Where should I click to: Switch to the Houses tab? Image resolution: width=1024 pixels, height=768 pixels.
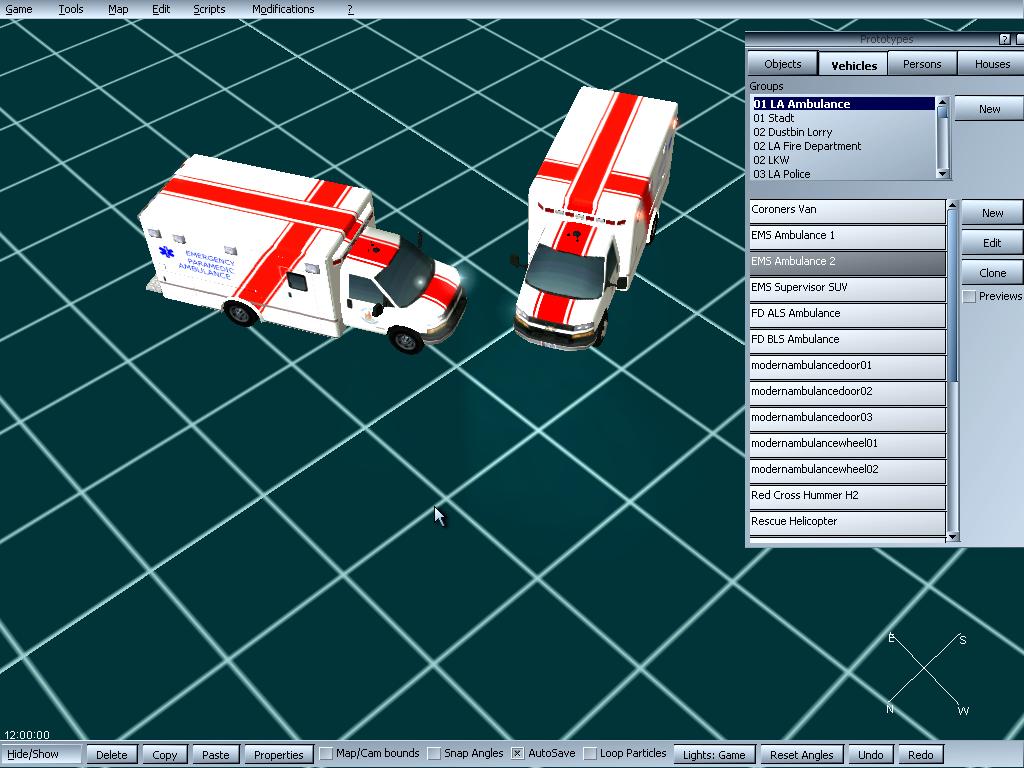pos(992,64)
